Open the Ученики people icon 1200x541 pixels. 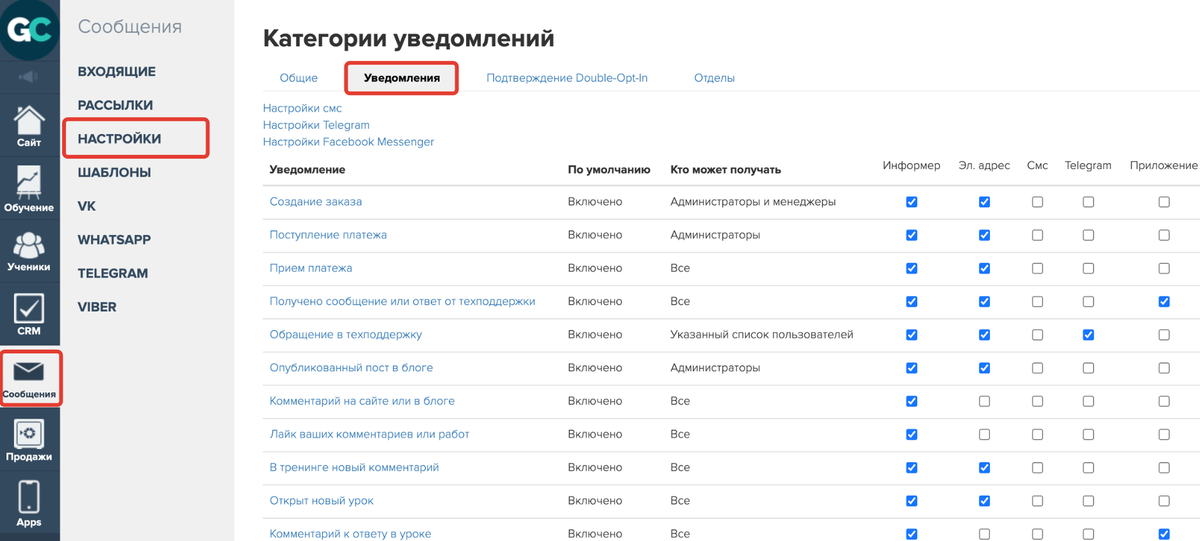pos(29,250)
